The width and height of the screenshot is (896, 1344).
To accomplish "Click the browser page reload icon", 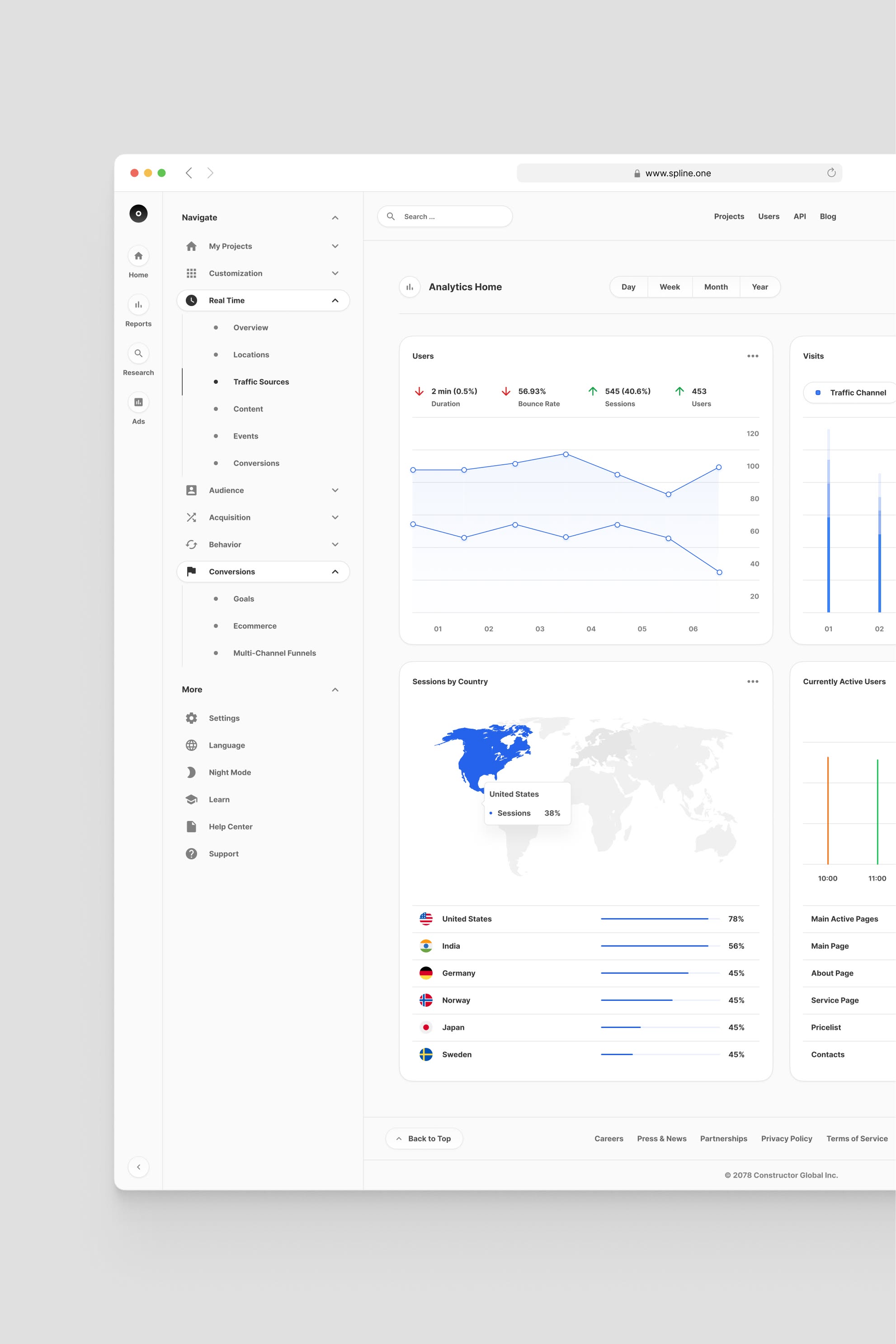I will [831, 173].
